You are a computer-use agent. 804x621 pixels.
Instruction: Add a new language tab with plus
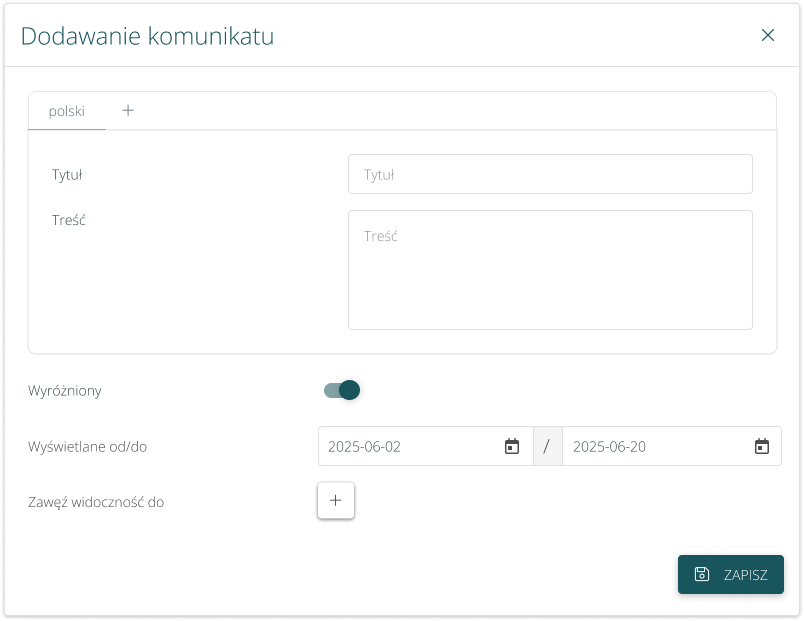pos(128,111)
